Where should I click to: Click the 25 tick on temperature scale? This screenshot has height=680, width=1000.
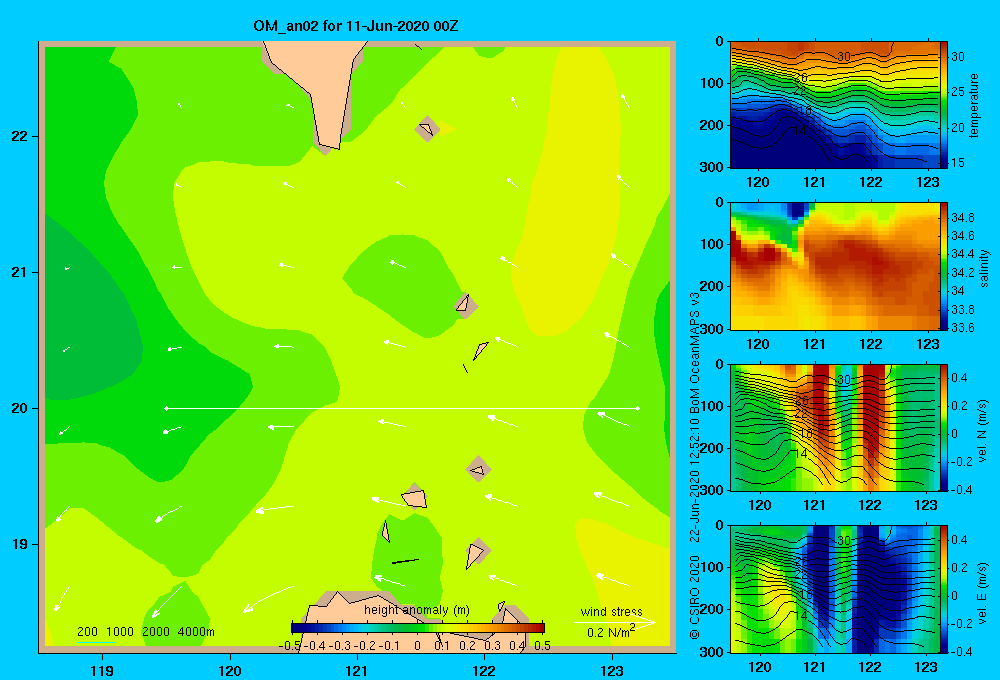pos(958,92)
